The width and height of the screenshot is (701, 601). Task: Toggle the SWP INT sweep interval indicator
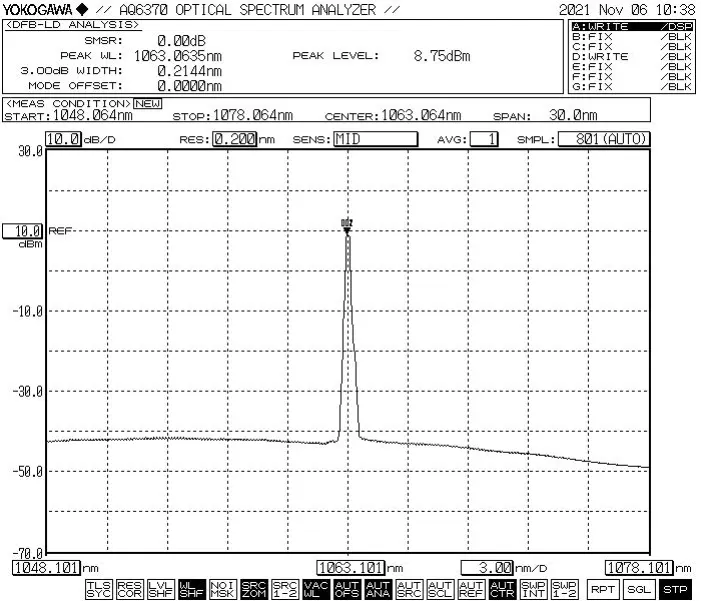533,589
